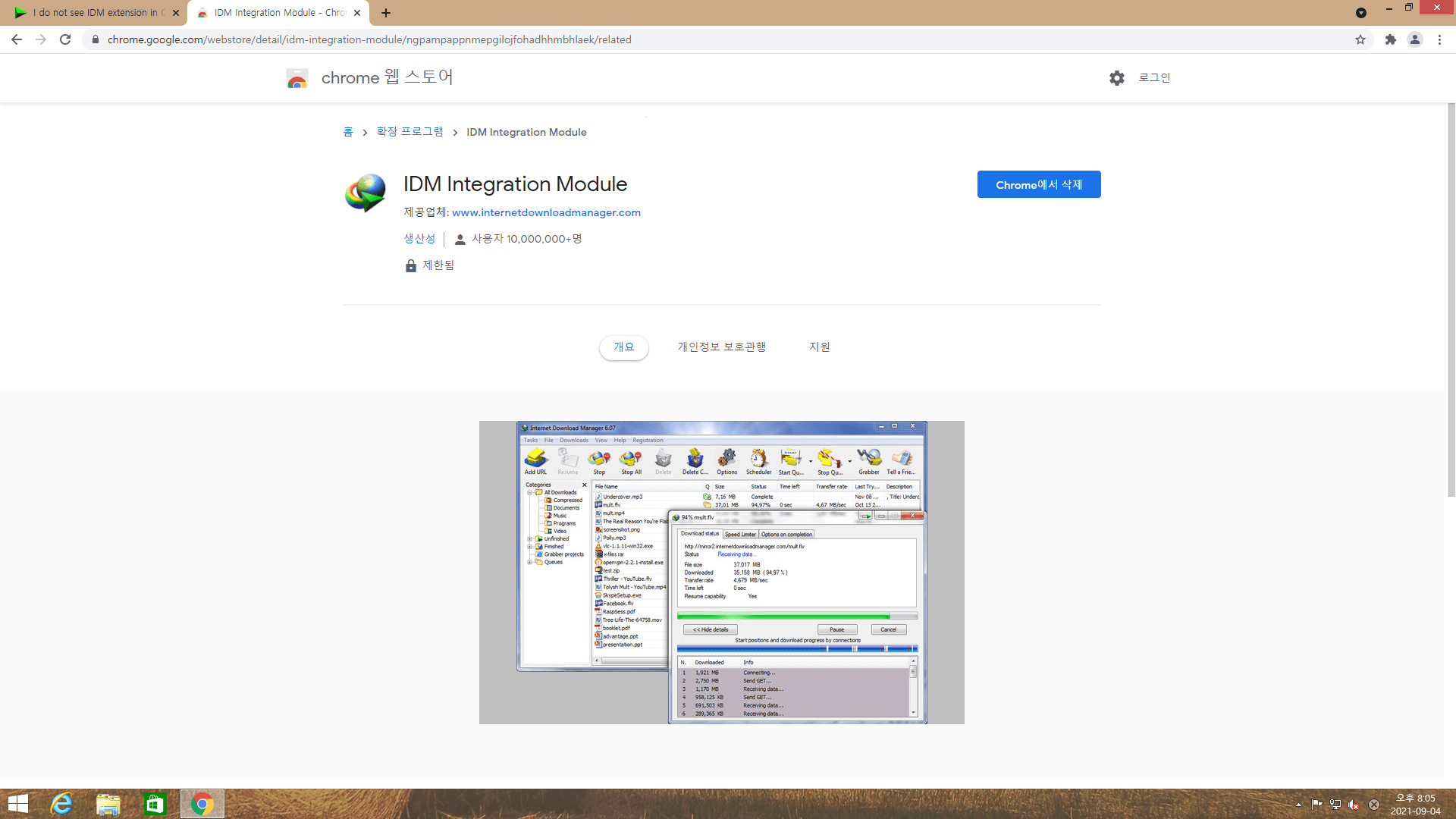Close the IDM Integration Module tab
The image size is (1456, 819).
[x=357, y=13]
